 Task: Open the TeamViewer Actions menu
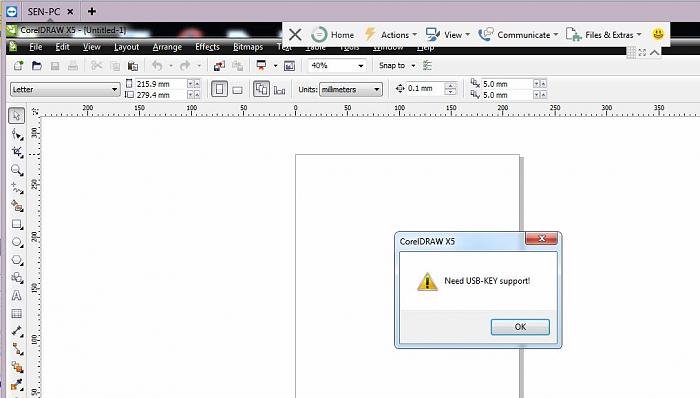(x=391, y=34)
